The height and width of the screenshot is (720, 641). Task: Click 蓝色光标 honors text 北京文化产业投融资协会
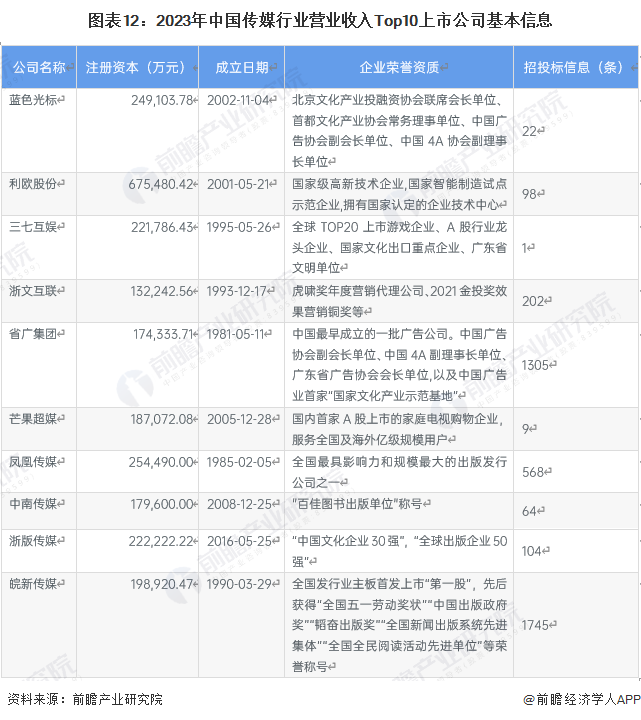pos(358,100)
